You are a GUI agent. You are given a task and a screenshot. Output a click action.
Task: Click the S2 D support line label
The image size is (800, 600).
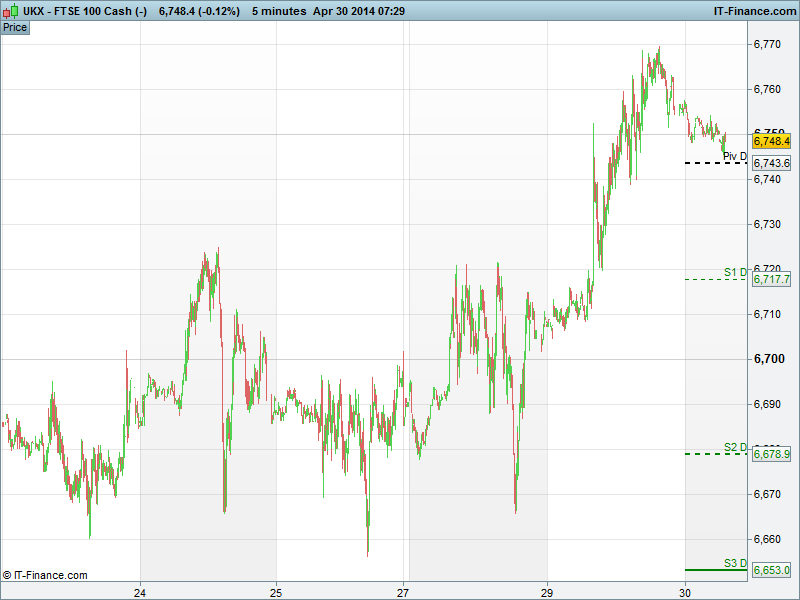[735, 447]
